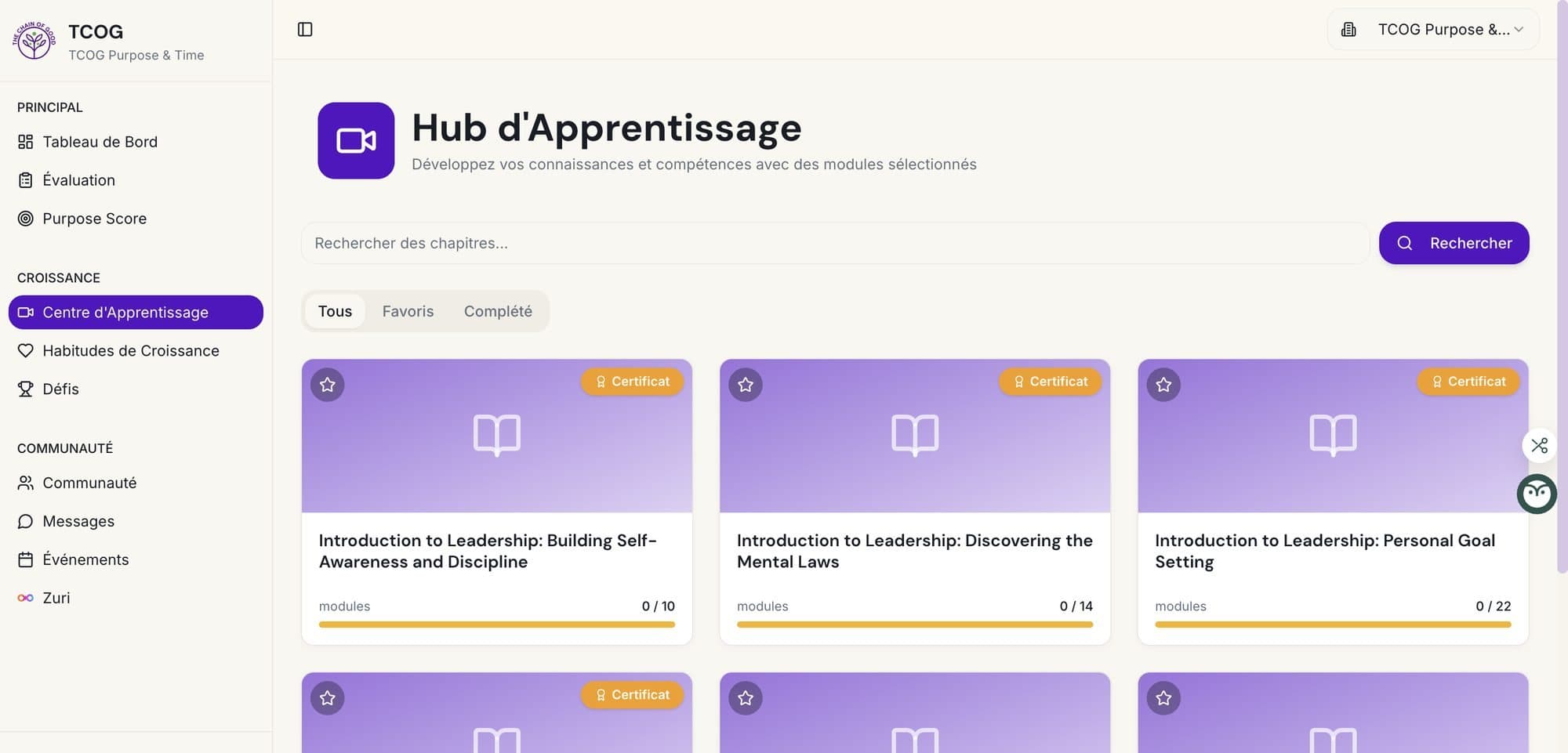1568x753 pixels.
Task: Click Certificat badge on Goal Setting card
Action: click(1468, 382)
